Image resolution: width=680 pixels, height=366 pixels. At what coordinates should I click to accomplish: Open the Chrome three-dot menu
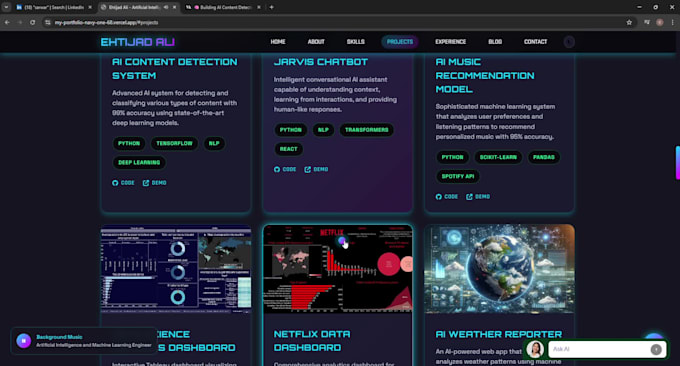[x=672, y=22]
